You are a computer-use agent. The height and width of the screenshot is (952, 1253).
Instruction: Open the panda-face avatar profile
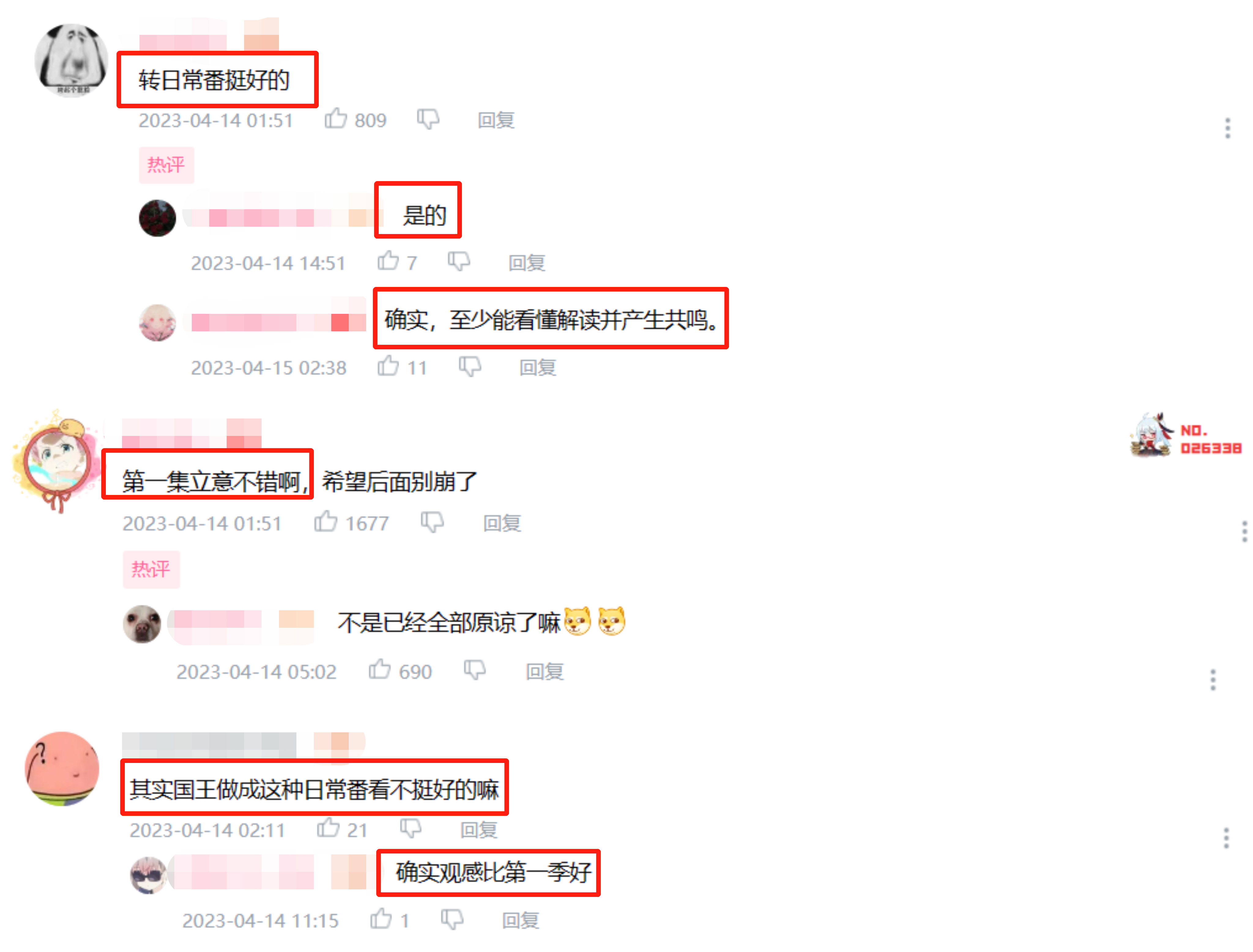point(71,60)
